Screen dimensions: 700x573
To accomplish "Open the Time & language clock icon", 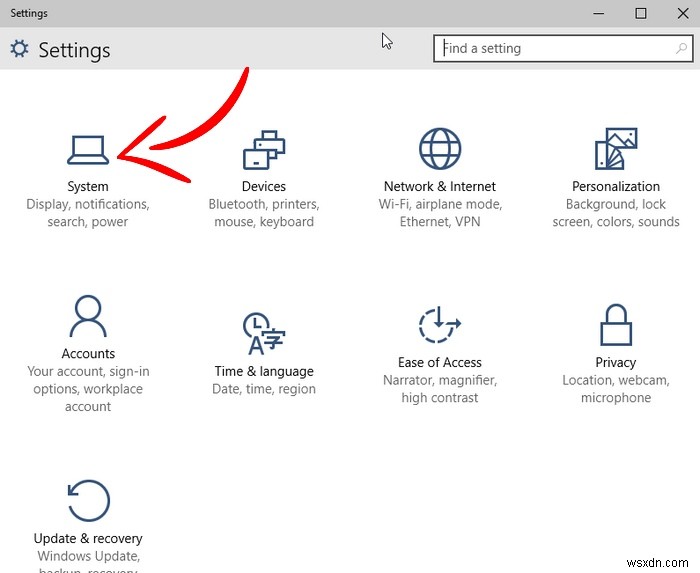I will (x=264, y=333).
